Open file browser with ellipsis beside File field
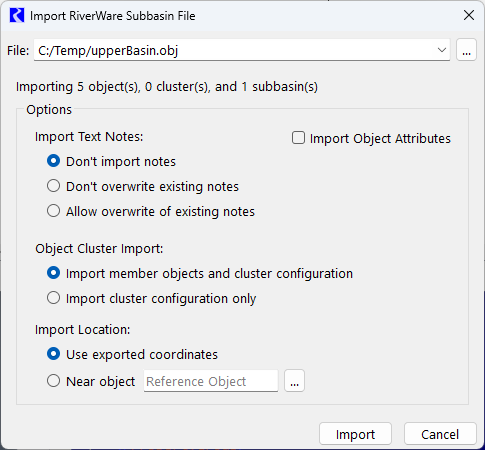485x450 pixels. tap(466, 50)
